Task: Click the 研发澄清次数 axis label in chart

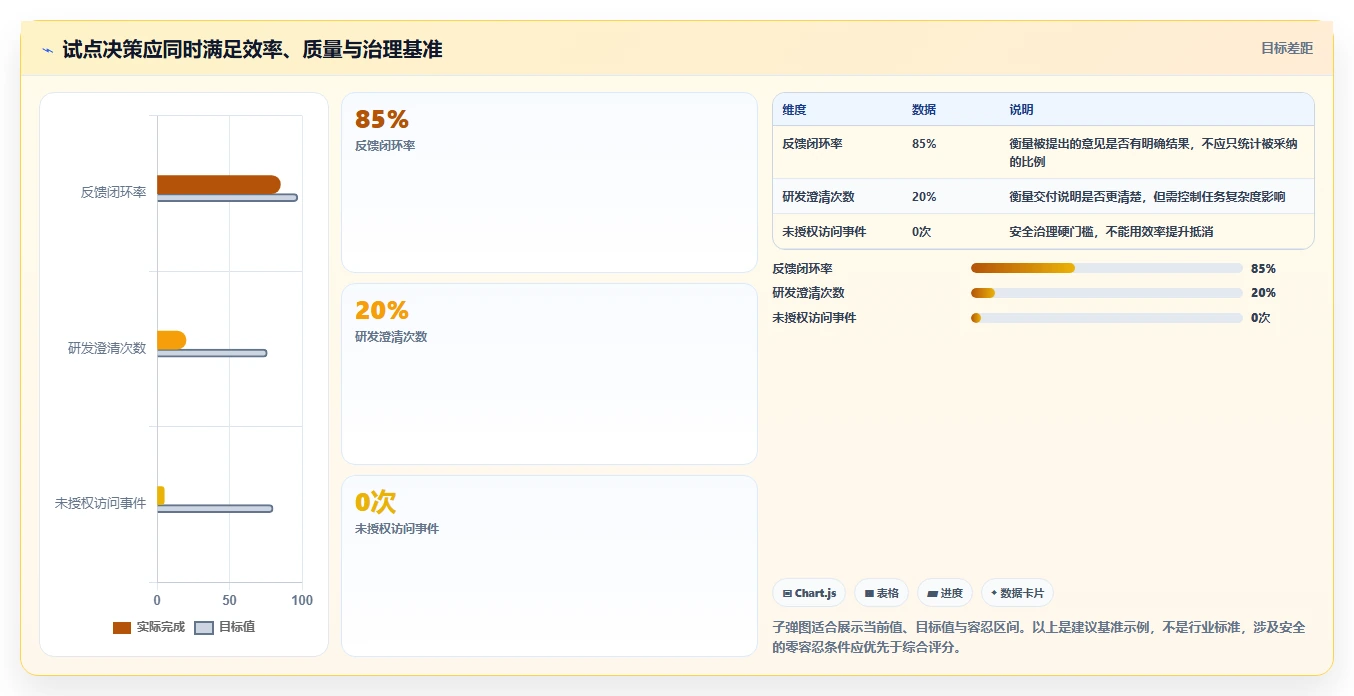Action: coord(107,348)
